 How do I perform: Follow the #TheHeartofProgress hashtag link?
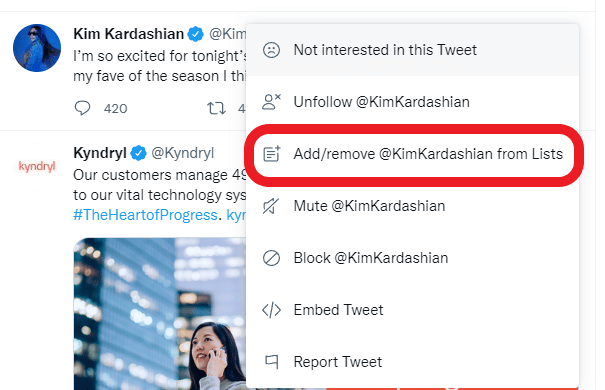(x=145, y=215)
